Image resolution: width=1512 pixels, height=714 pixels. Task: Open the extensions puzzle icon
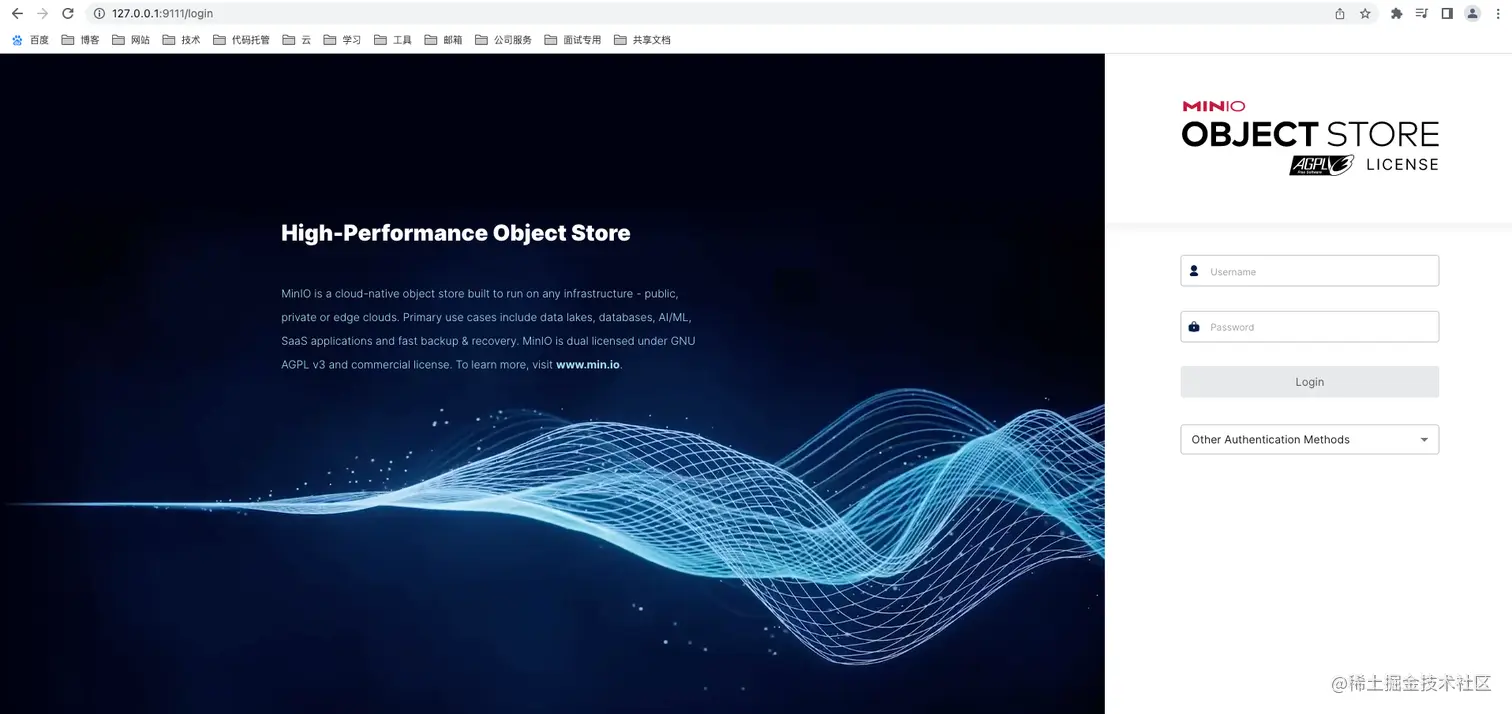click(1397, 14)
